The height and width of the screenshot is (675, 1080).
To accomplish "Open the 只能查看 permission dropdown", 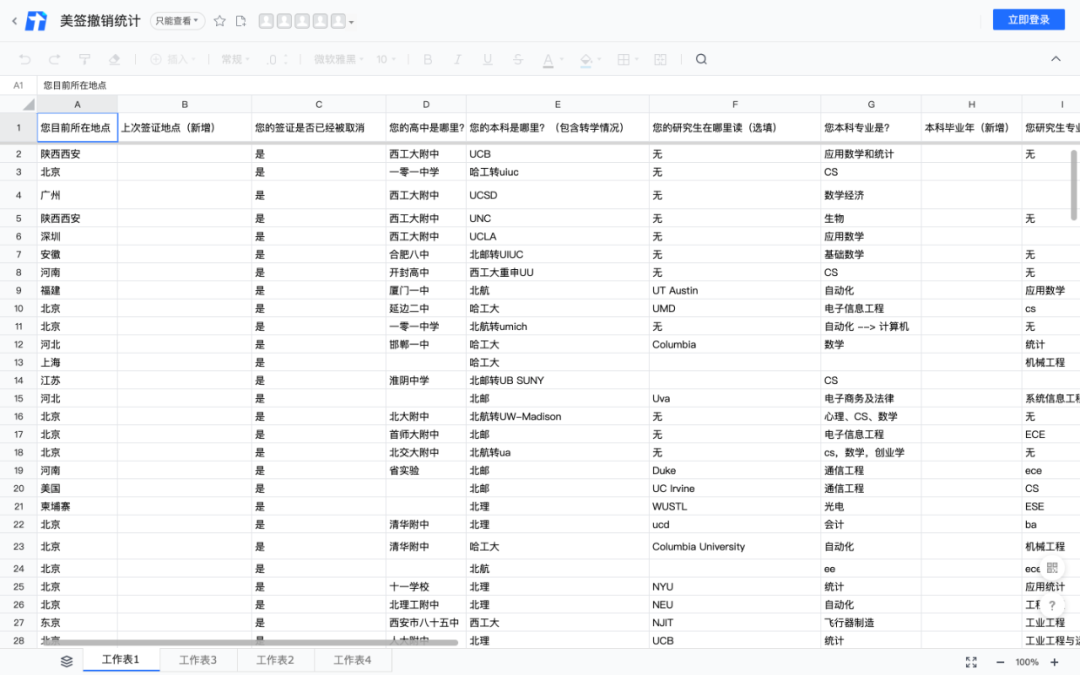I will pyautogui.click(x=177, y=21).
